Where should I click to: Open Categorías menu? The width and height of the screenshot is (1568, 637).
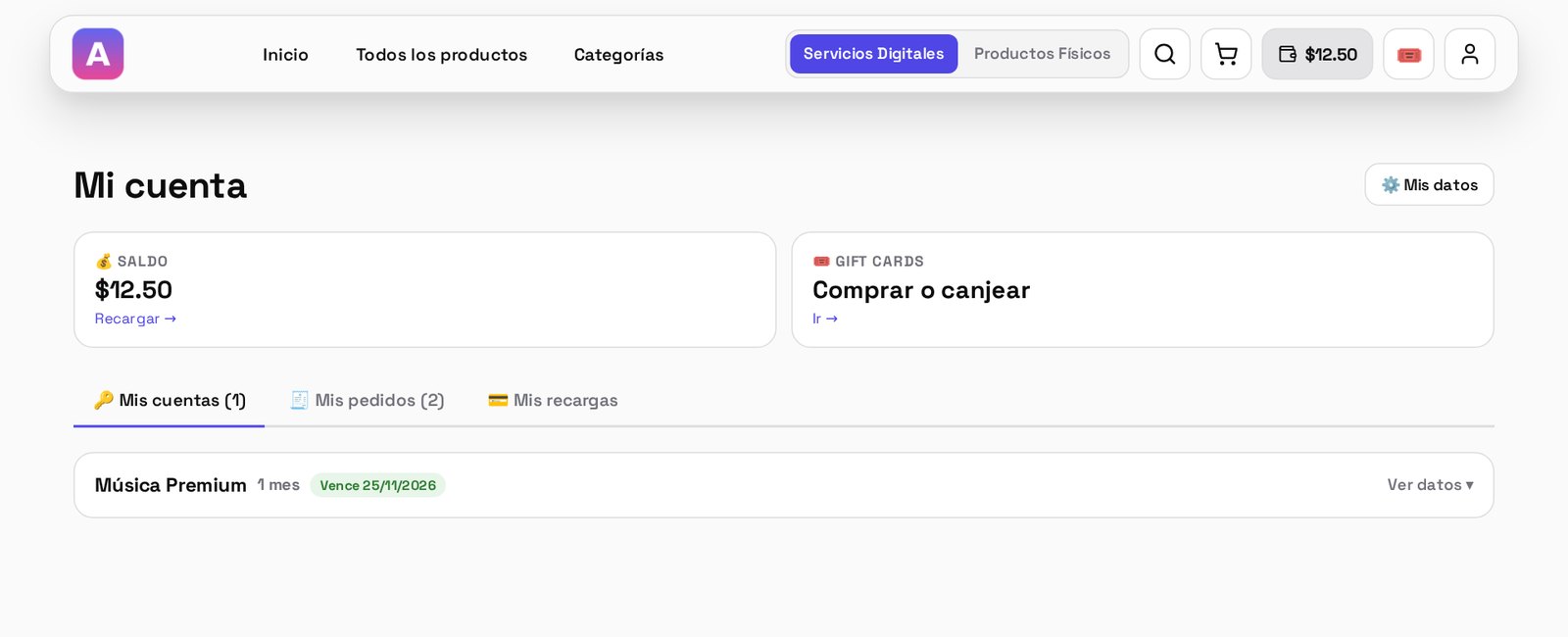tap(618, 55)
